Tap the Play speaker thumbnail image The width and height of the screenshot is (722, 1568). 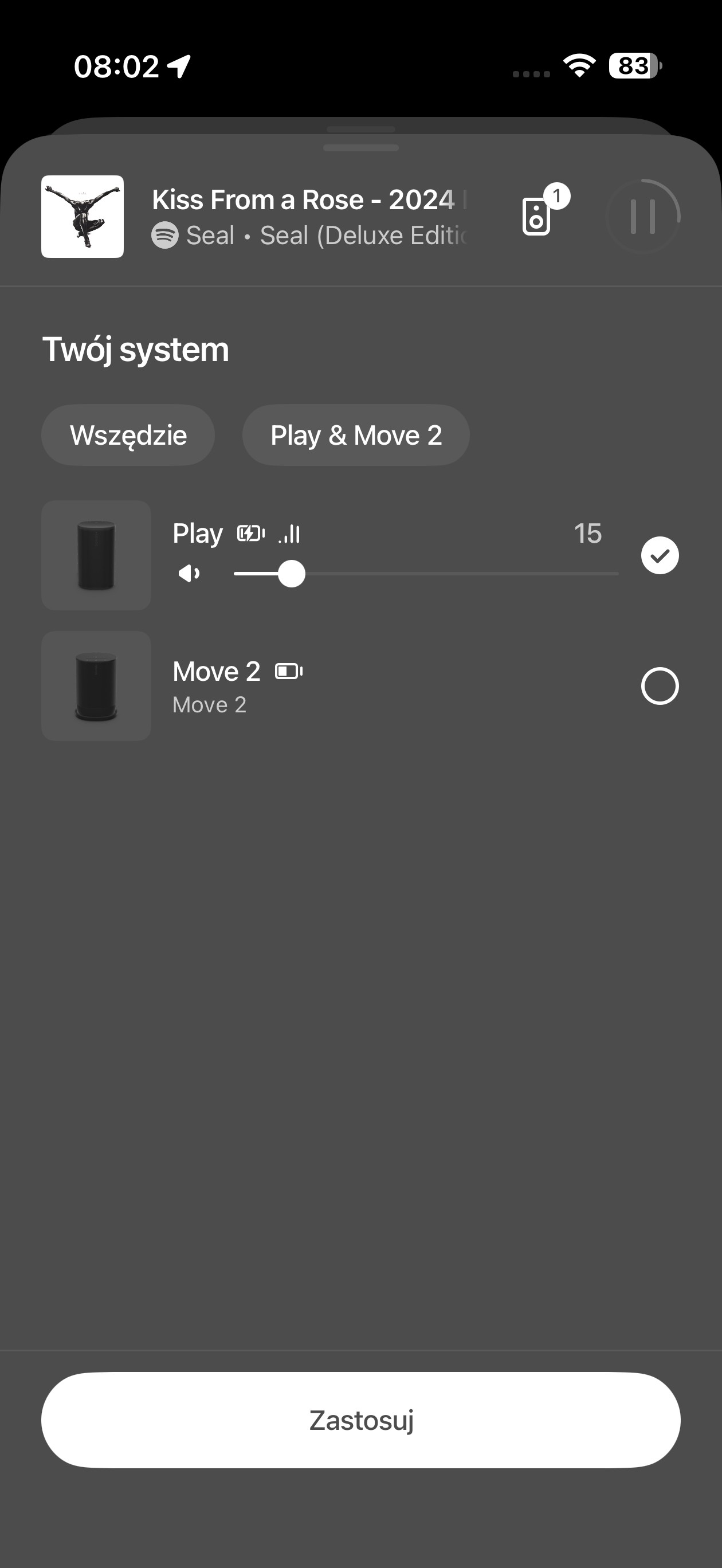click(96, 555)
